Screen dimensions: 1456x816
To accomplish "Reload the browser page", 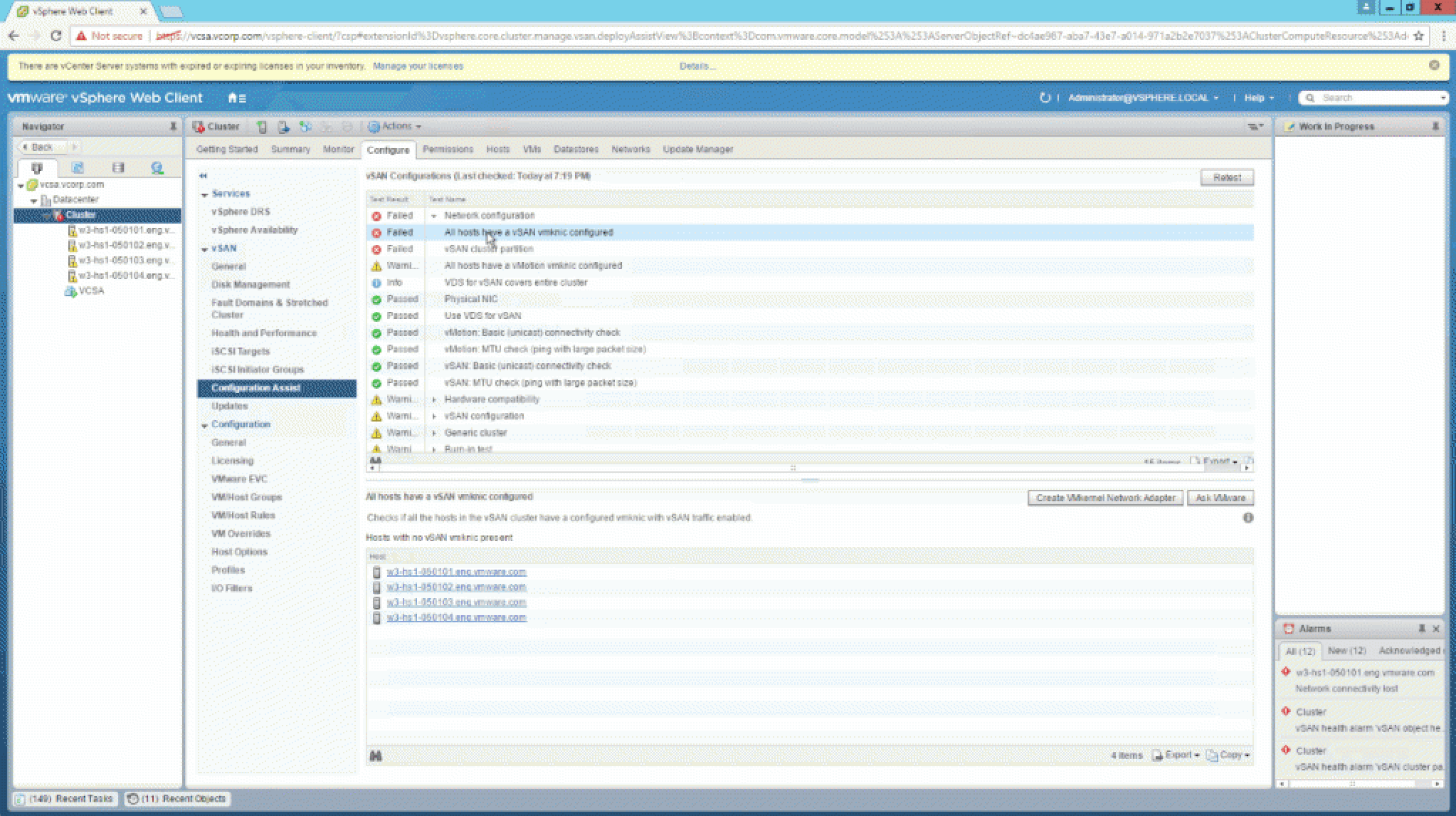I will tap(56, 36).
